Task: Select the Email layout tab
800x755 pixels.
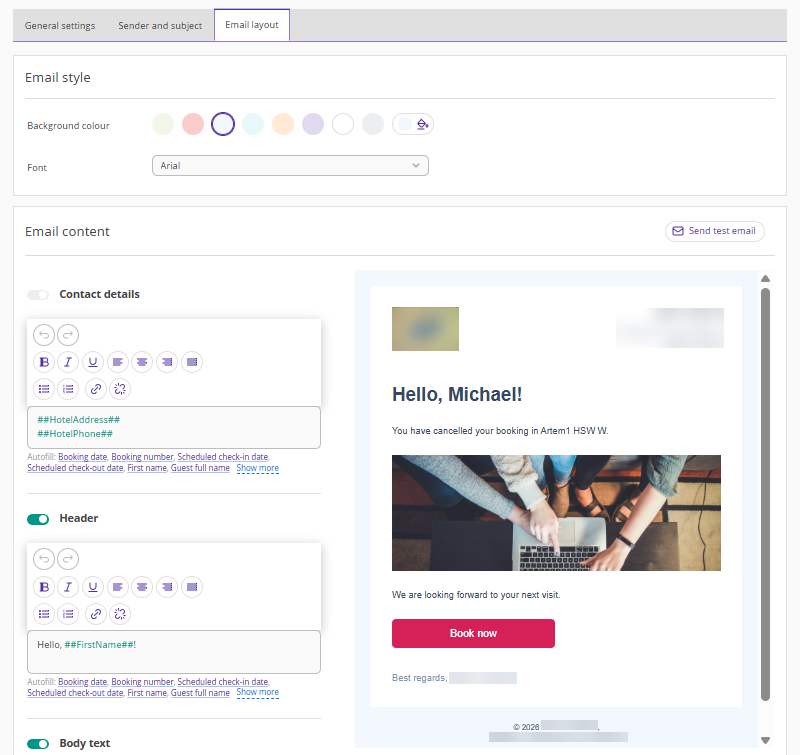Action: [x=252, y=25]
